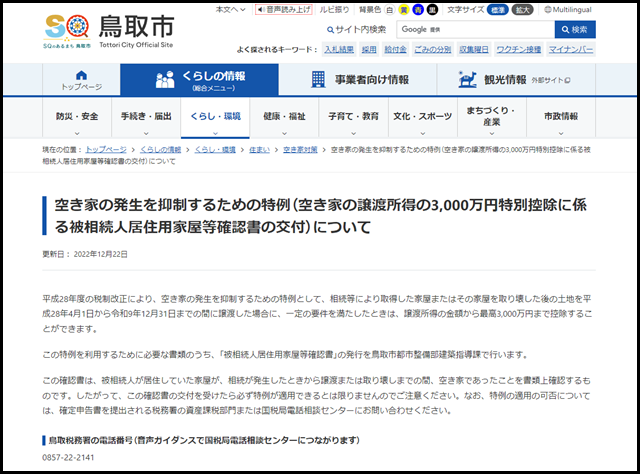Click the people icon in くらしの情報

pos(165,79)
